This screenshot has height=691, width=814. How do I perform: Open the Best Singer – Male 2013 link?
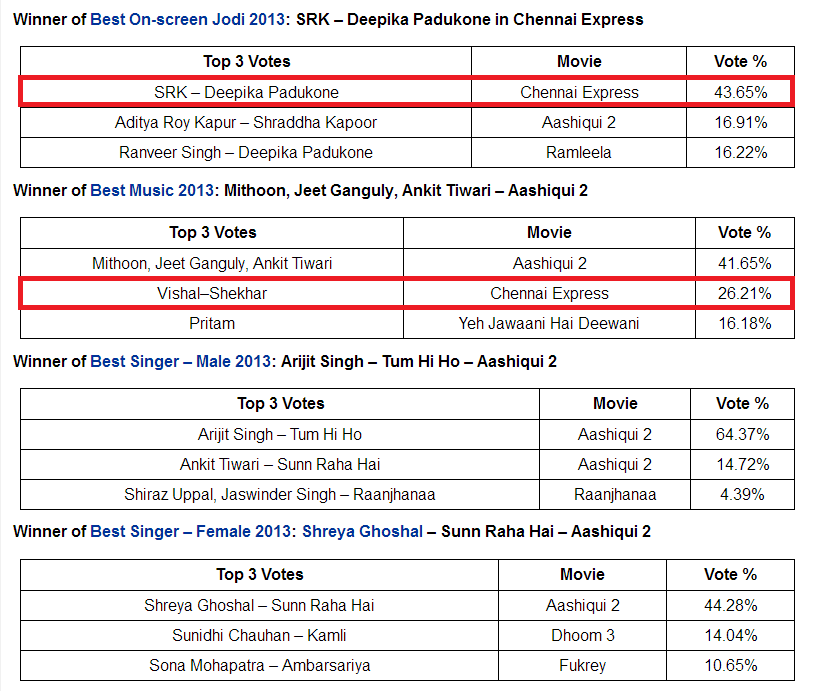(x=180, y=361)
